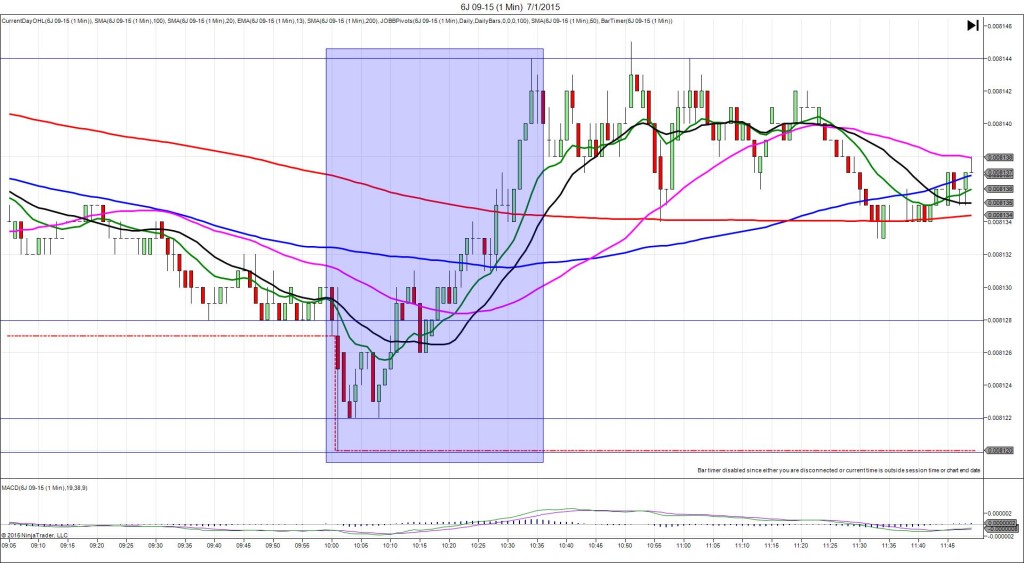Click the 10:00 time axis label
The height and width of the screenshot is (563, 1024).
tap(332, 545)
